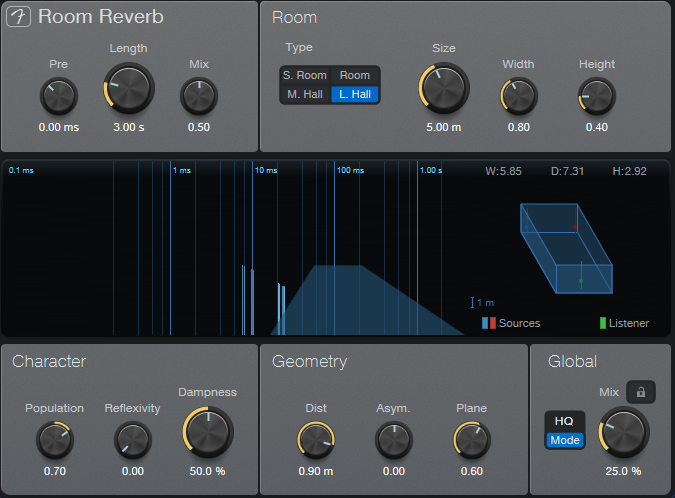The height and width of the screenshot is (498, 675).
Task: Toggle the HQ Mode button
Action: pyautogui.click(x=564, y=430)
